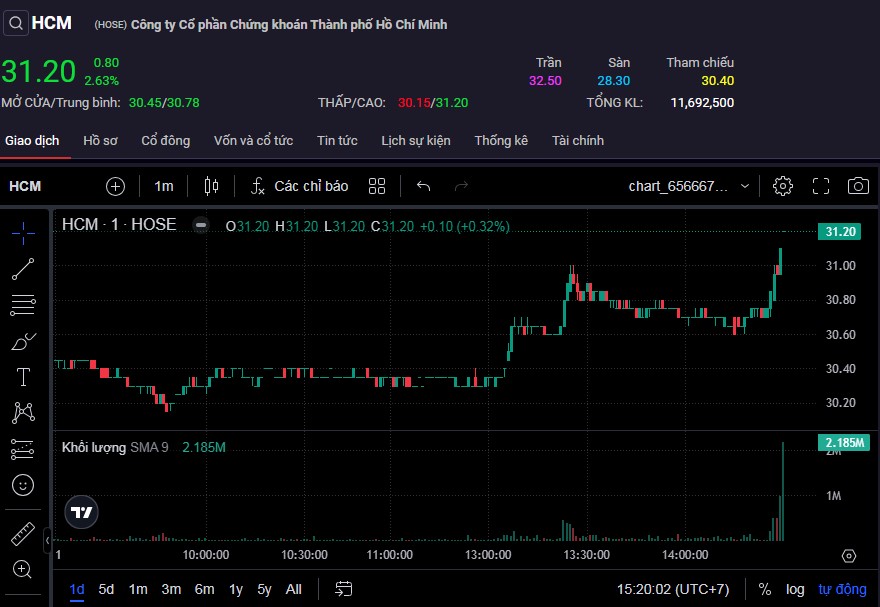Click the HCM symbol search field

[x=38, y=23]
